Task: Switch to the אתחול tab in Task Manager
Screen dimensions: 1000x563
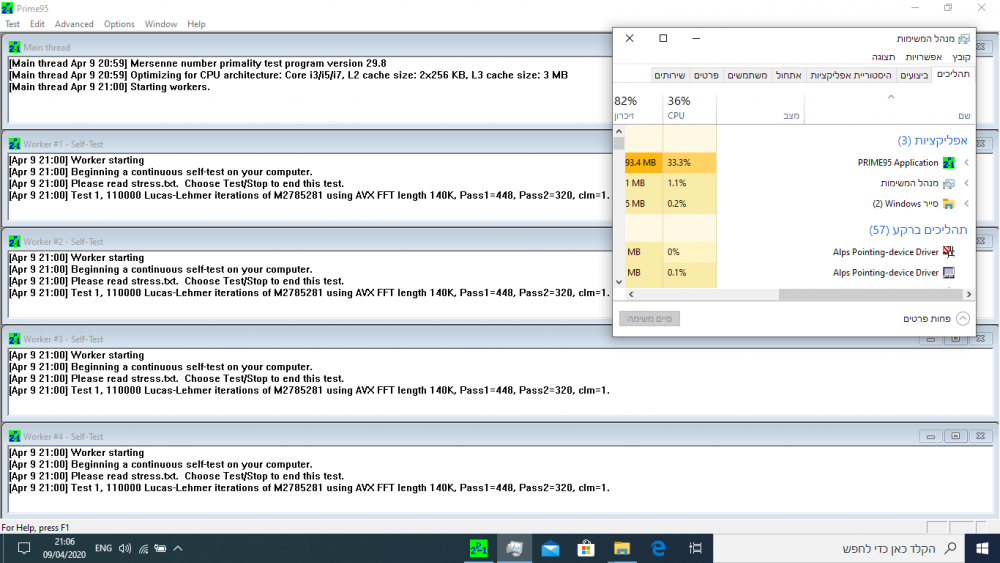Action: pos(788,75)
